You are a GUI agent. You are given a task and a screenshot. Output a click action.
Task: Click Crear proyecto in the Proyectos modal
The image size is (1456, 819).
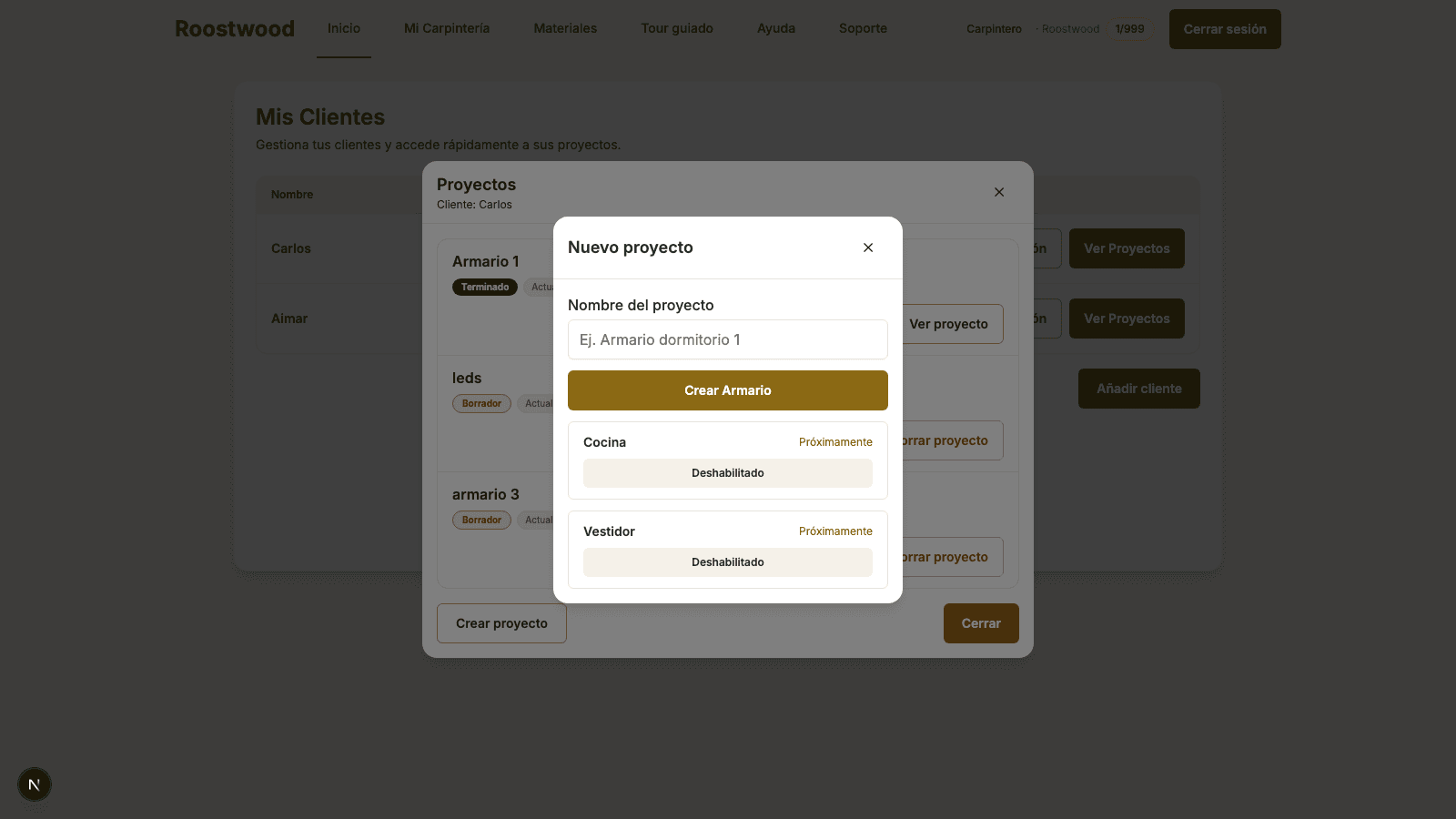pos(501,623)
